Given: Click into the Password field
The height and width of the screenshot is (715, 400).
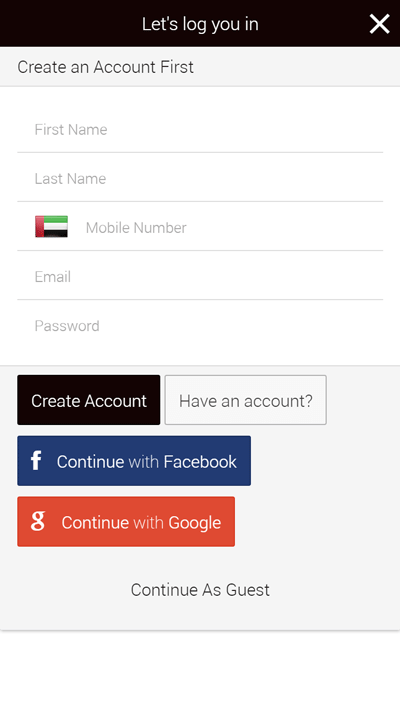Looking at the screenshot, I should (x=200, y=326).
